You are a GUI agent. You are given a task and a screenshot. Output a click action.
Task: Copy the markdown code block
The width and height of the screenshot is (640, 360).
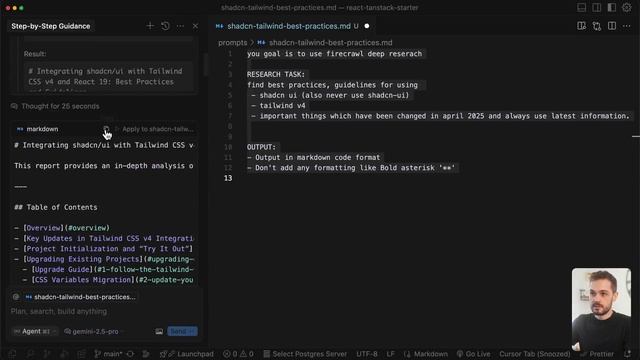click(106, 129)
